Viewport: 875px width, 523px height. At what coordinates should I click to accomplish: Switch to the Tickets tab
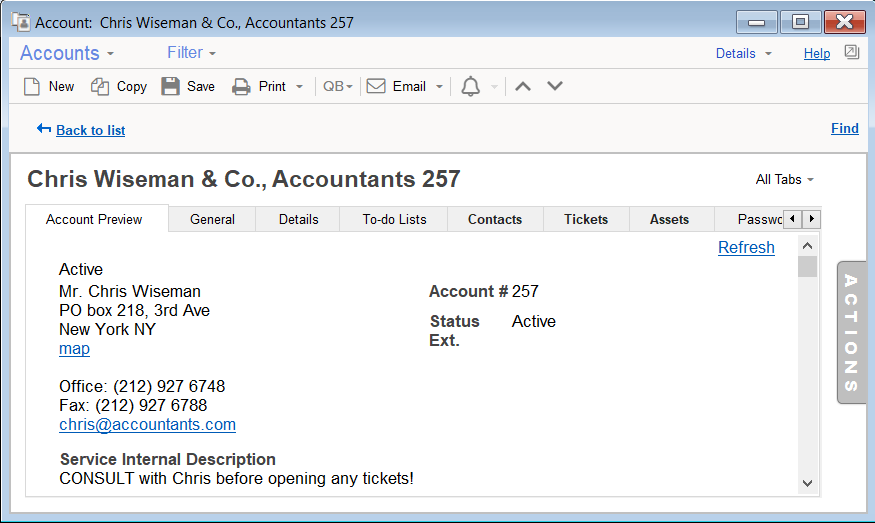(x=586, y=220)
